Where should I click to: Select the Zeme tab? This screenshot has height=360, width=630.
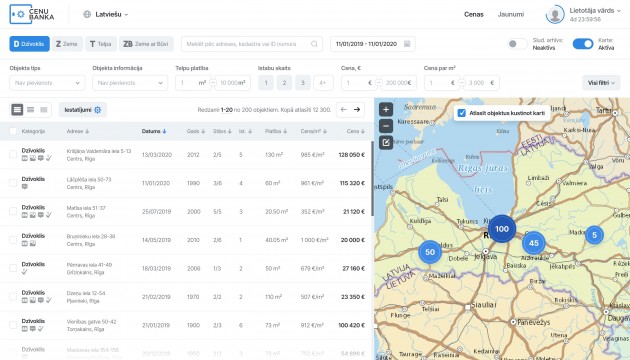[67, 44]
